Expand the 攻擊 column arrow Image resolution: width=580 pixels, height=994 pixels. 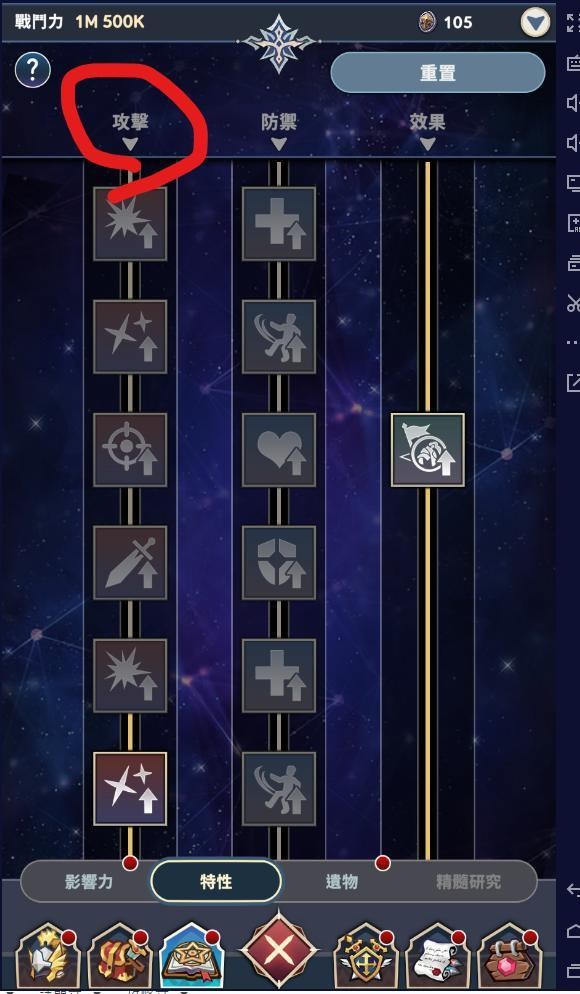click(130, 145)
